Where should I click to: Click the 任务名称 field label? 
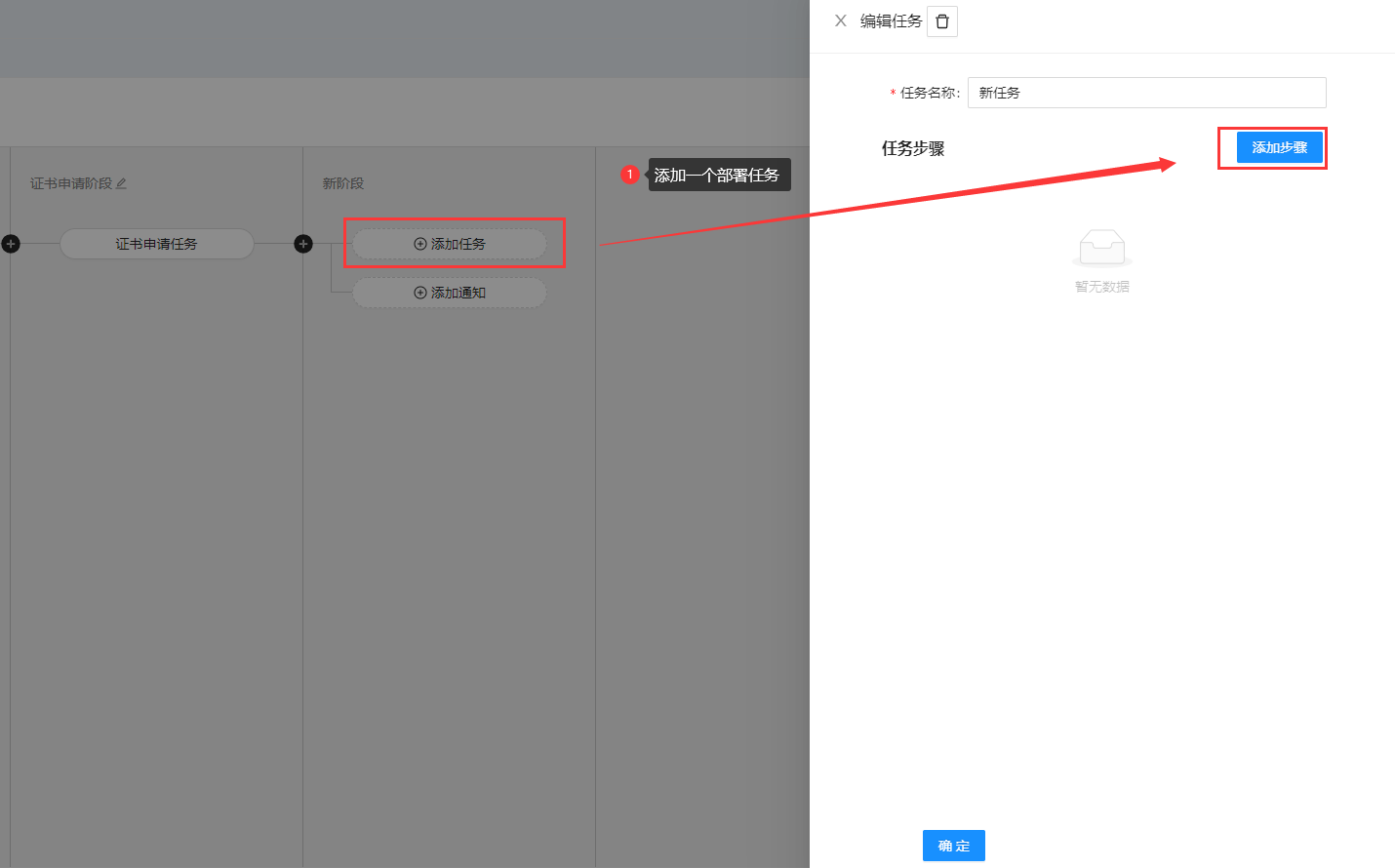point(929,93)
